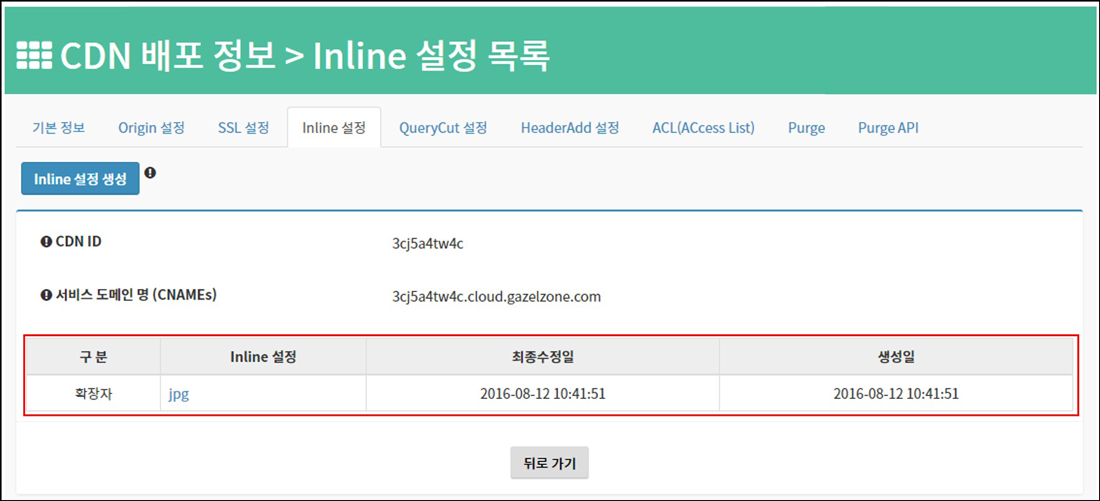Click the 뒤로 가기 button
Image resolution: width=1100 pixels, height=501 pixels.
[549, 463]
